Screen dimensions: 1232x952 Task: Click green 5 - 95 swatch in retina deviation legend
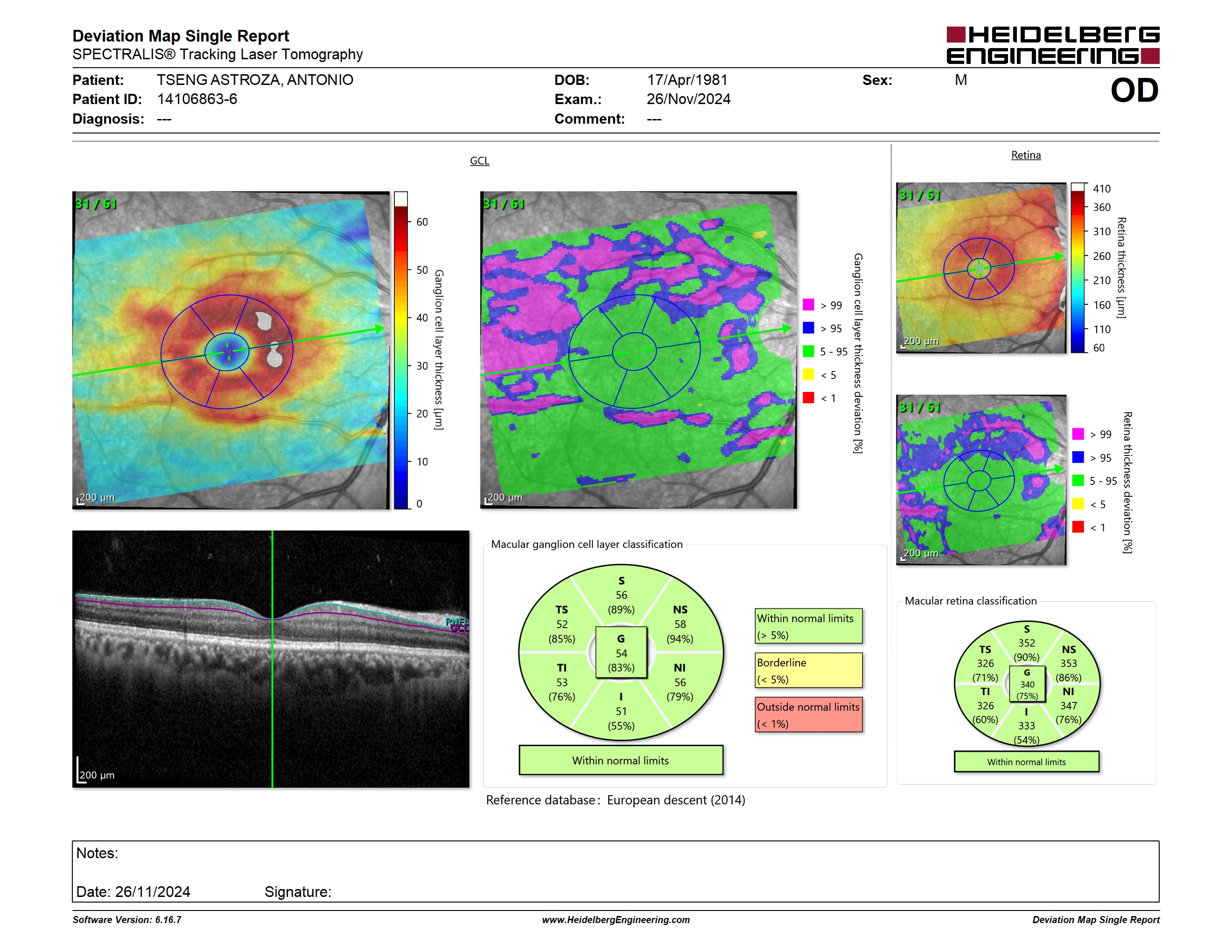(1078, 481)
